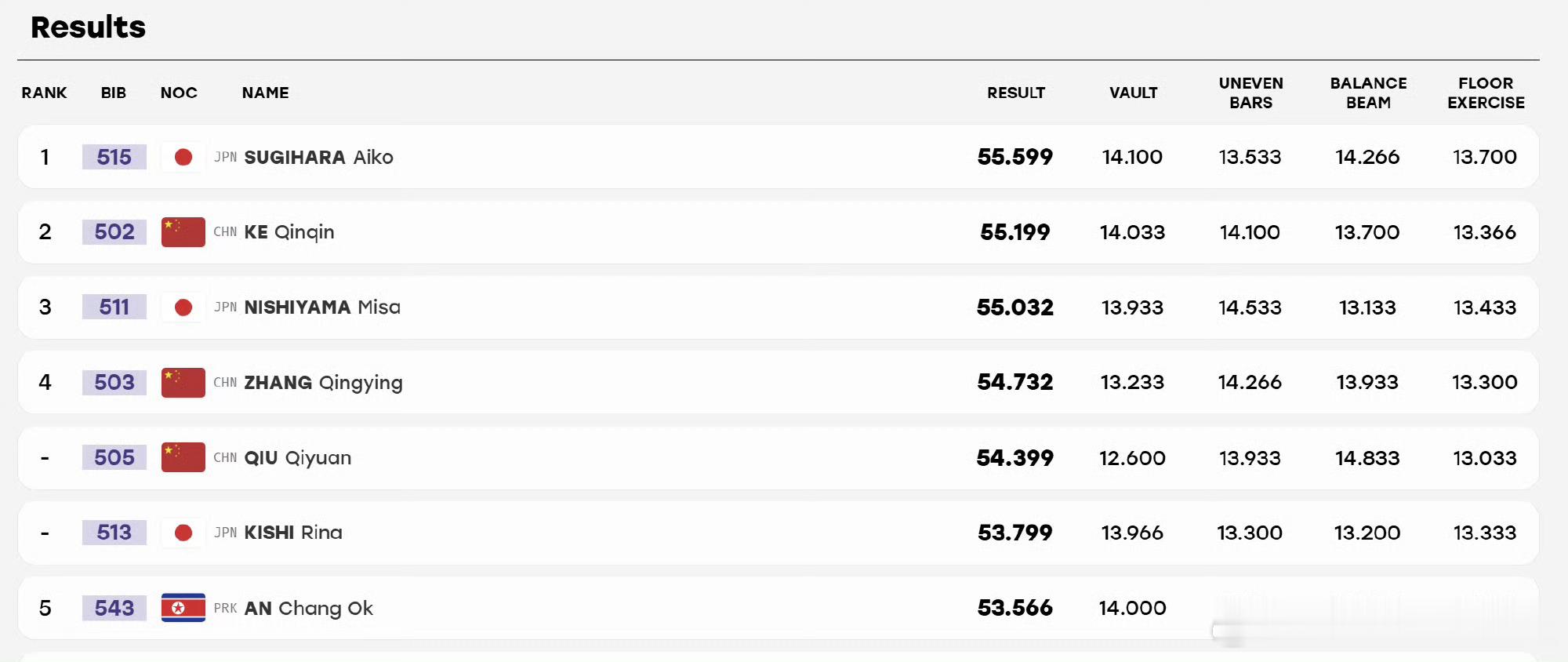Sort by FLOOR EXERCISE column header
The height and width of the screenshot is (662, 1568).
[x=1486, y=93]
